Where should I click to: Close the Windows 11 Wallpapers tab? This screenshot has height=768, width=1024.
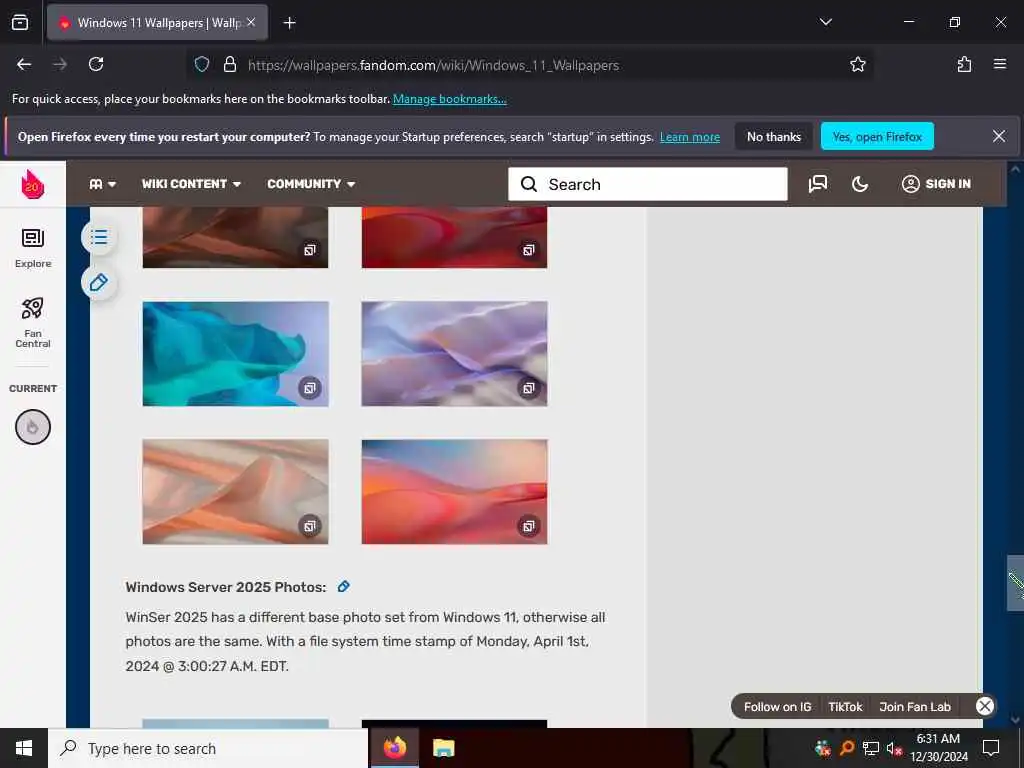[251, 23]
